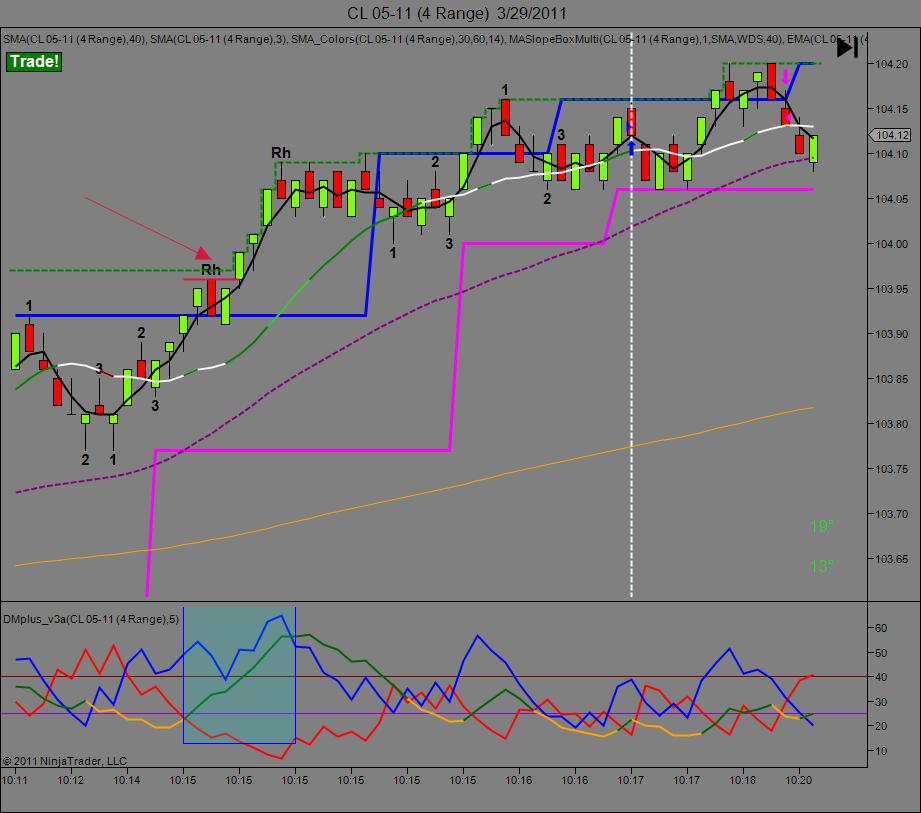Viewport: 921px width, 813px height.
Task: Click time axis label 10:14
Action: pyautogui.click(x=126, y=780)
